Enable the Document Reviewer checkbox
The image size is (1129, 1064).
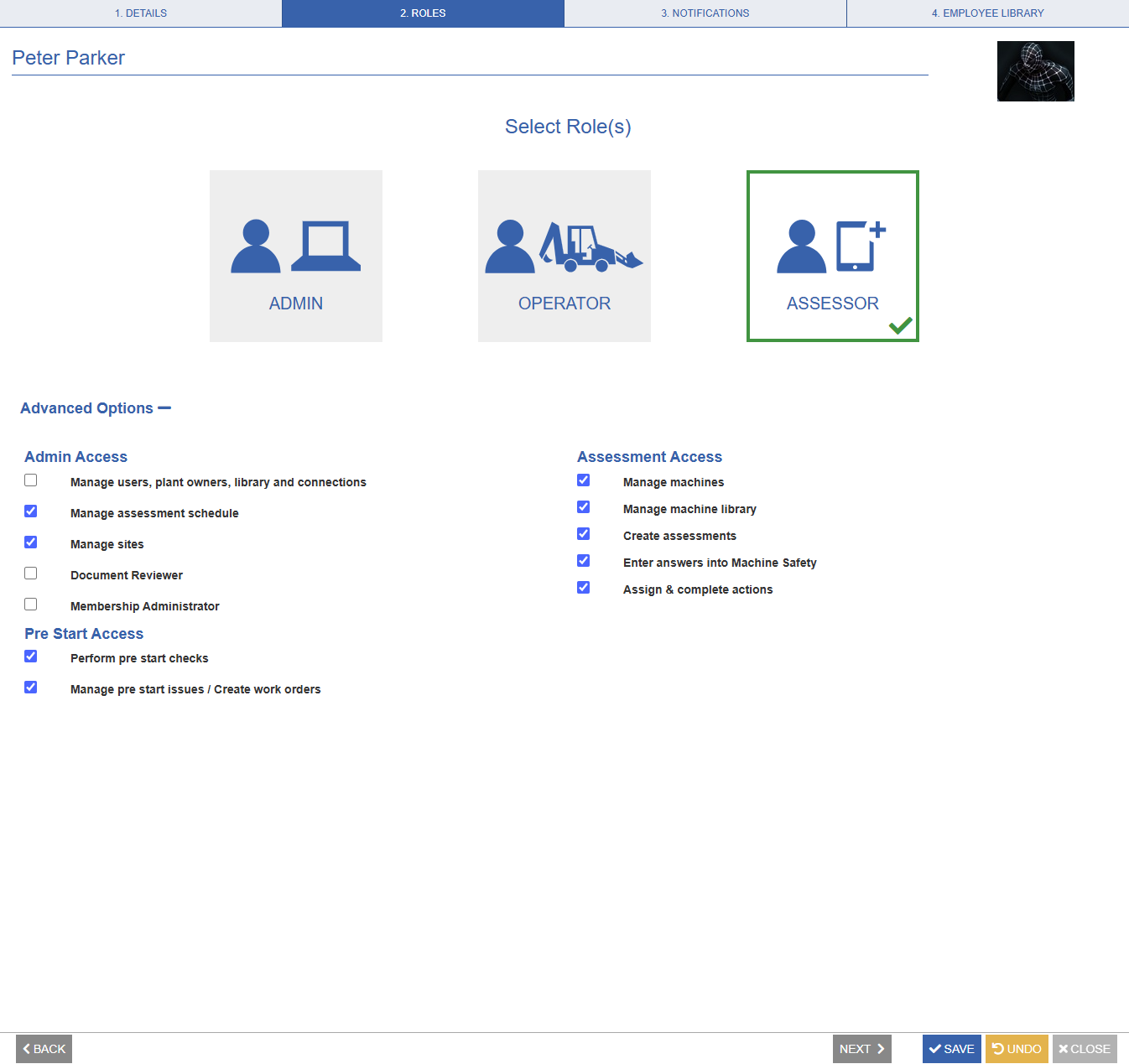pyautogui.click(x=31, y=574)
